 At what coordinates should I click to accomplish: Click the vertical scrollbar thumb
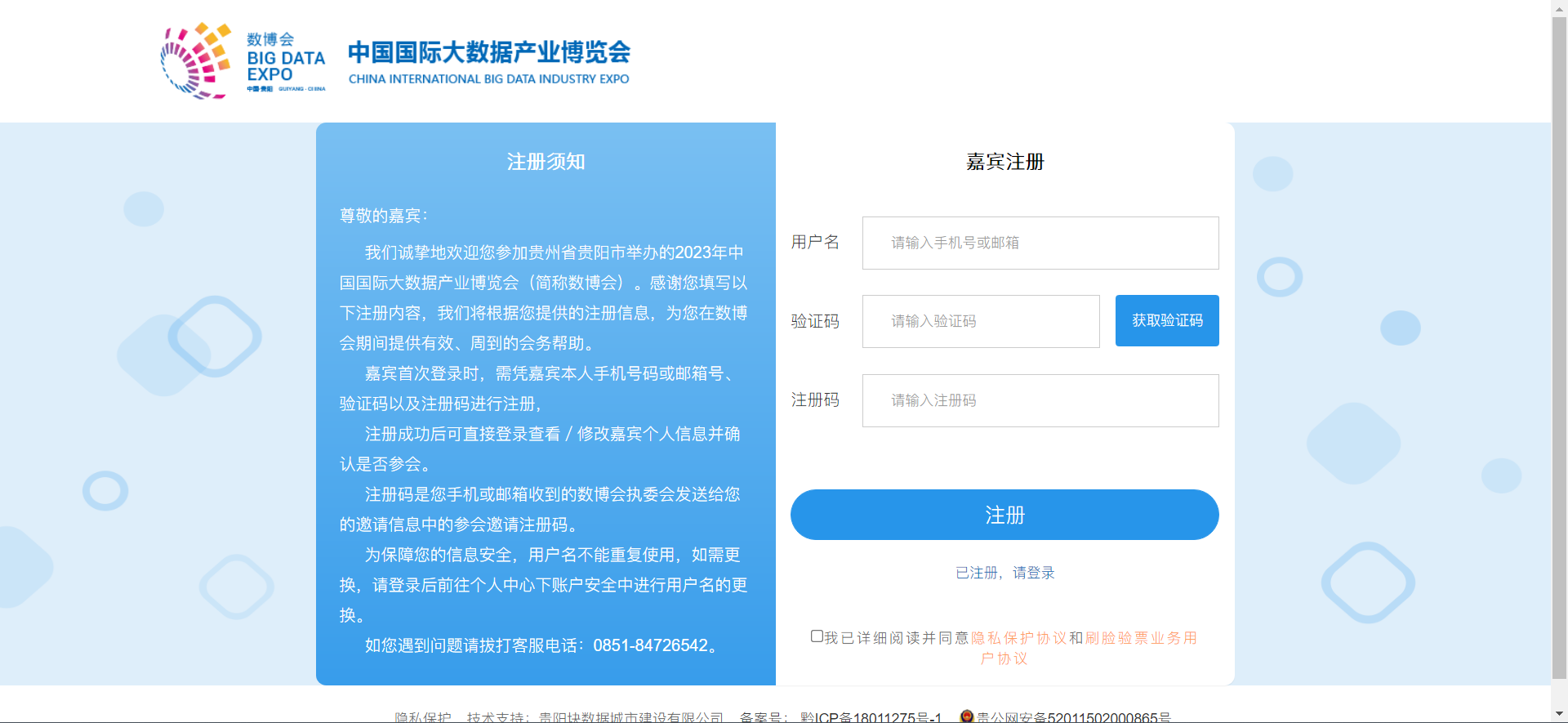(1559, 343)
